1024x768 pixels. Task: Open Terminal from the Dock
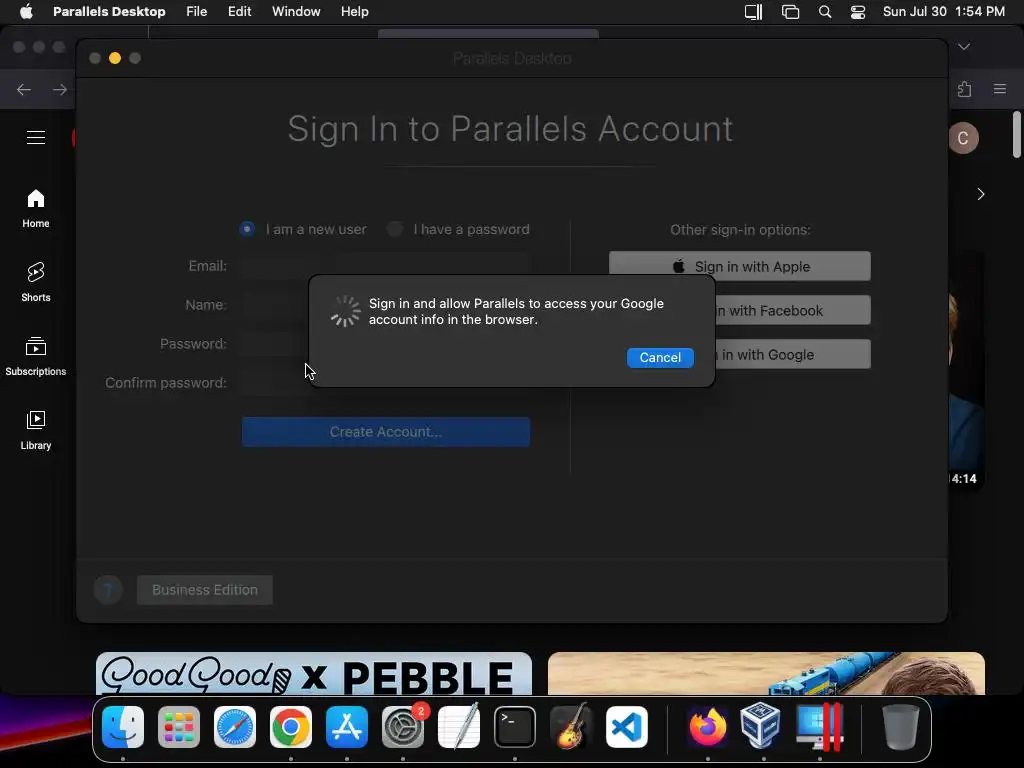515,727
